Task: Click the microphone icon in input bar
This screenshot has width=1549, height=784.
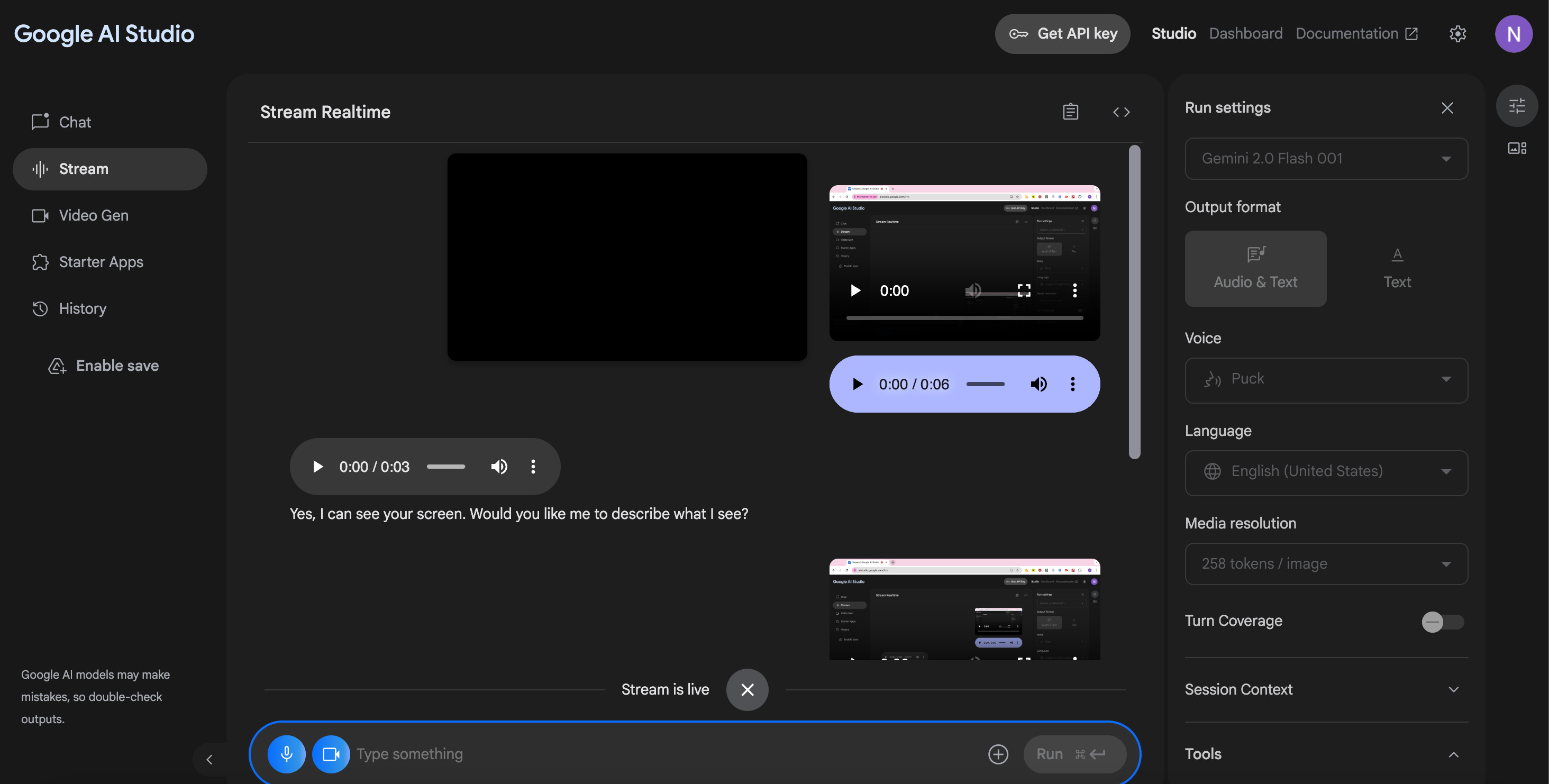Action: (286, 753)
